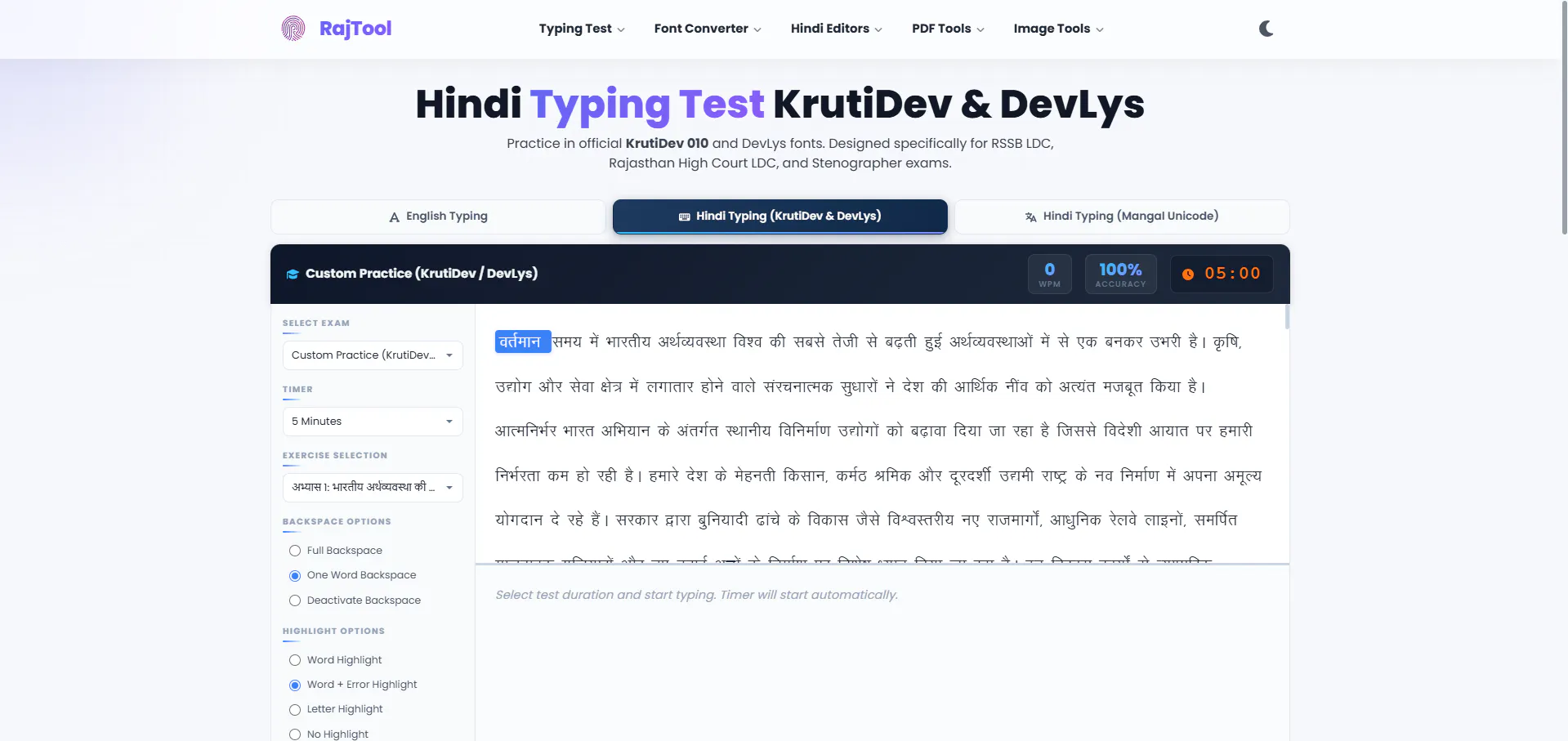Open the Select Exam dropdown
Screen dimensions: 1568x741
pos(373,355)
